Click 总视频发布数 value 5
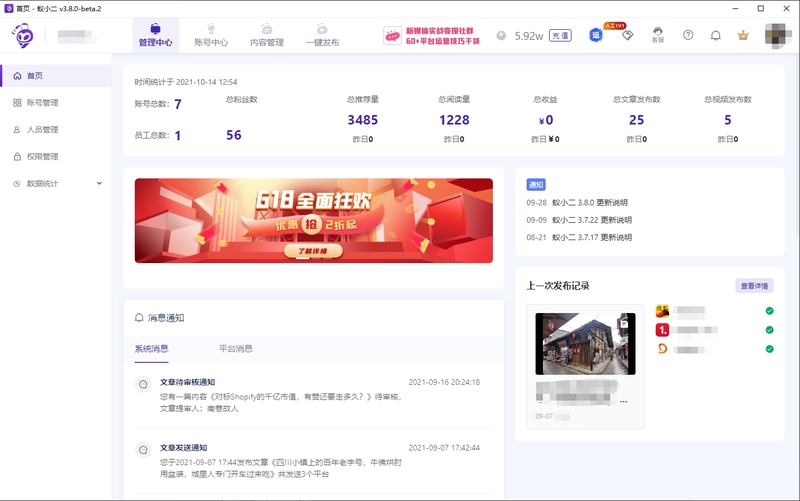800x501 pixels. pos(728,120)
